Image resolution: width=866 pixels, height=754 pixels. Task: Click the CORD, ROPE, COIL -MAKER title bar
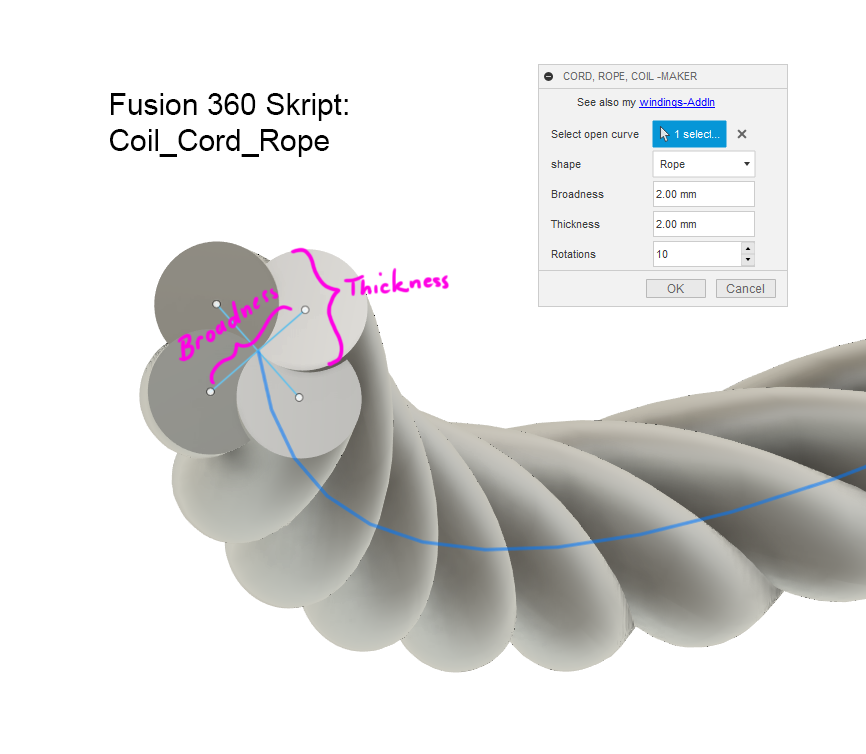point(663,76)
